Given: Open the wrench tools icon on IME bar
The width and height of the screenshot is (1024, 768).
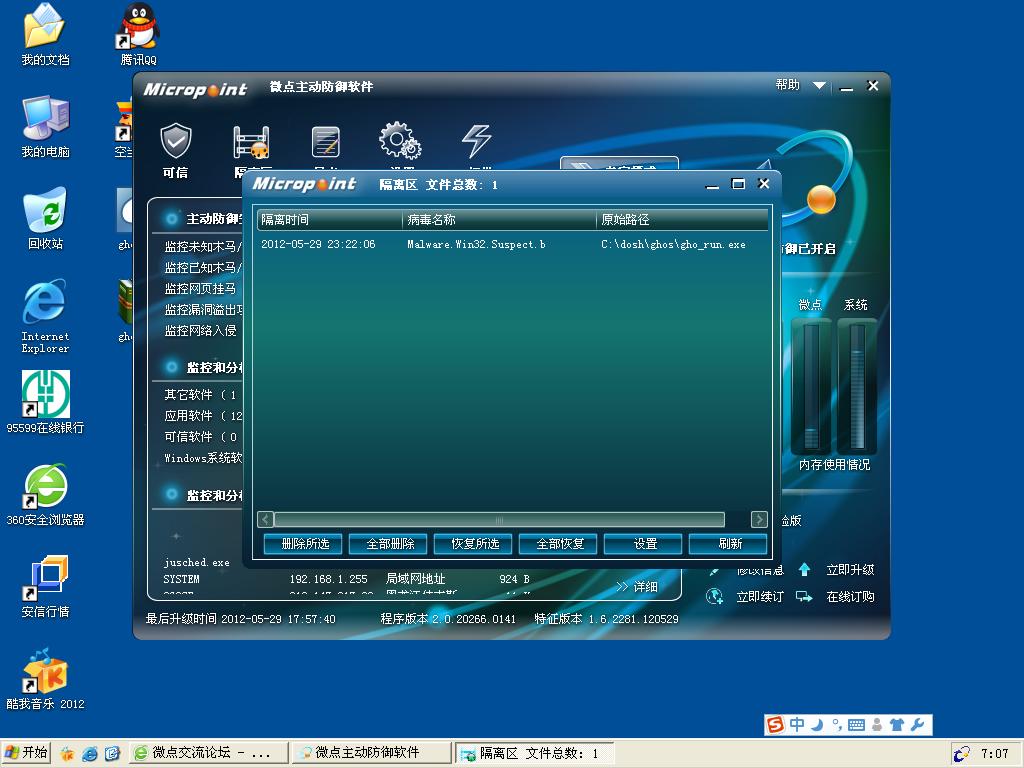Looking at the screenshot, I should tap(917, 724).
